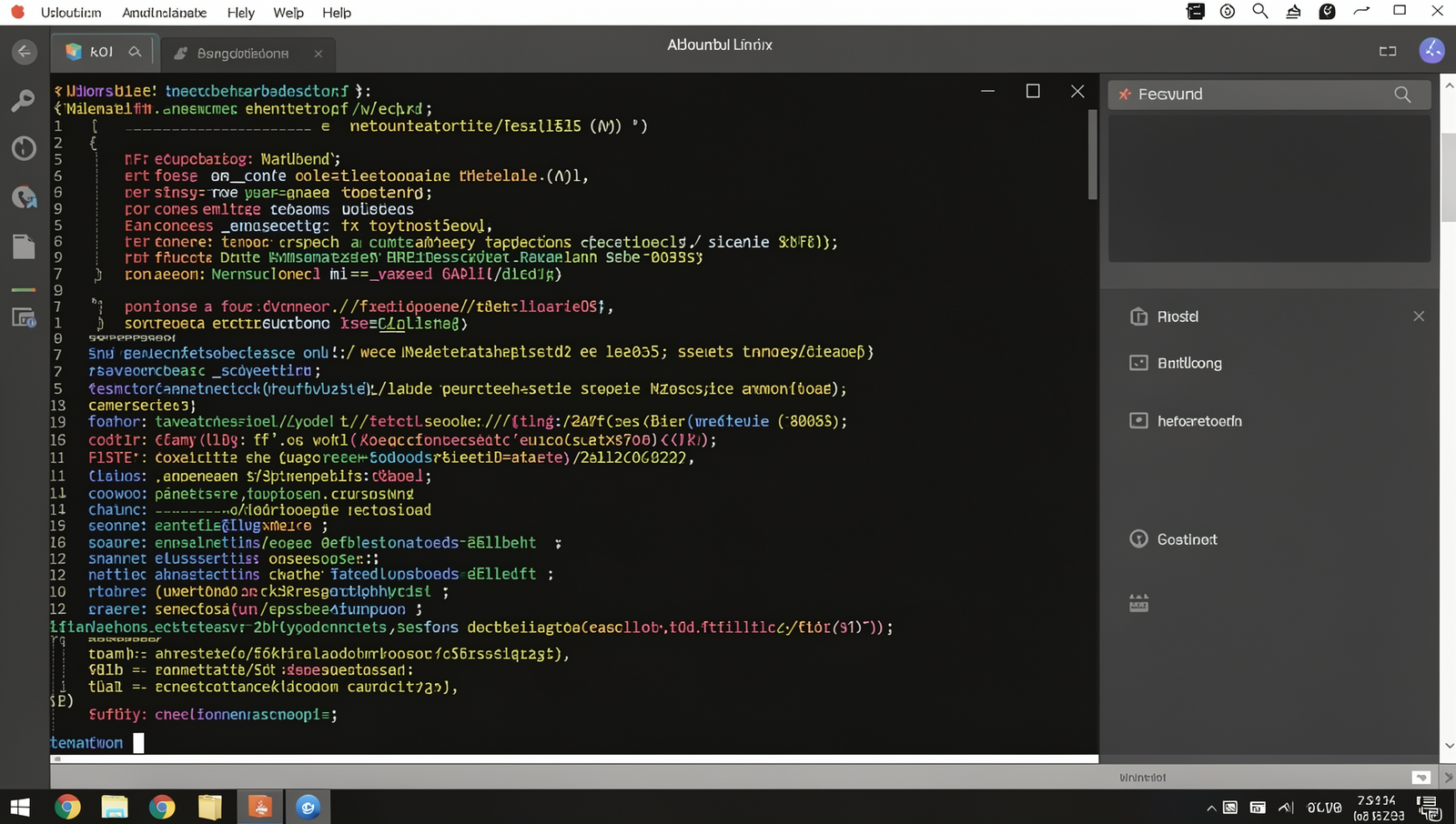Click the taskbar clock
Image resolution: width=1456 pixels, height=824 pixels.
(1380, 808)
